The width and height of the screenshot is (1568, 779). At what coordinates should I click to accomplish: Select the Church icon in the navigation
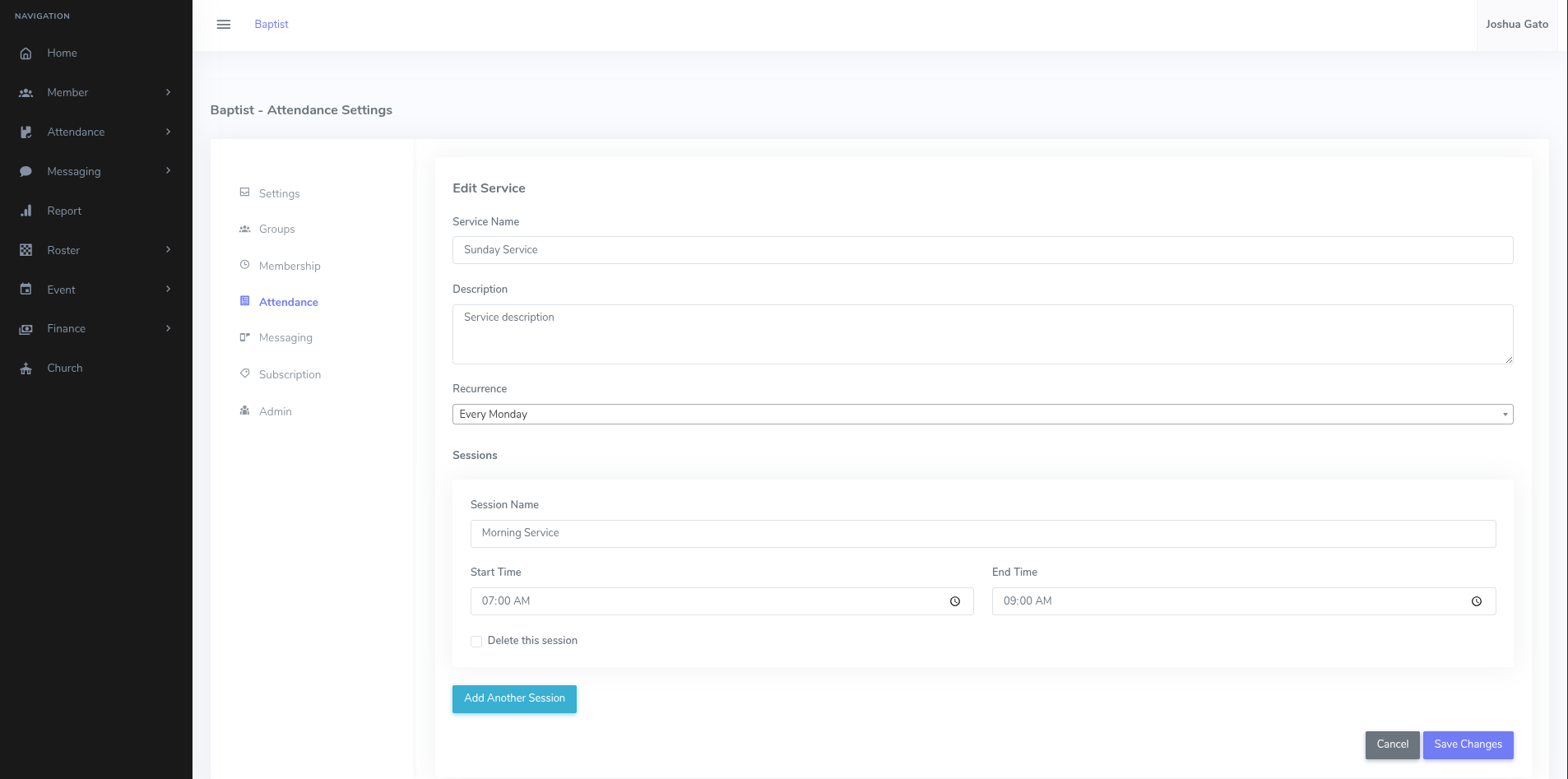[x=26, y=368]
